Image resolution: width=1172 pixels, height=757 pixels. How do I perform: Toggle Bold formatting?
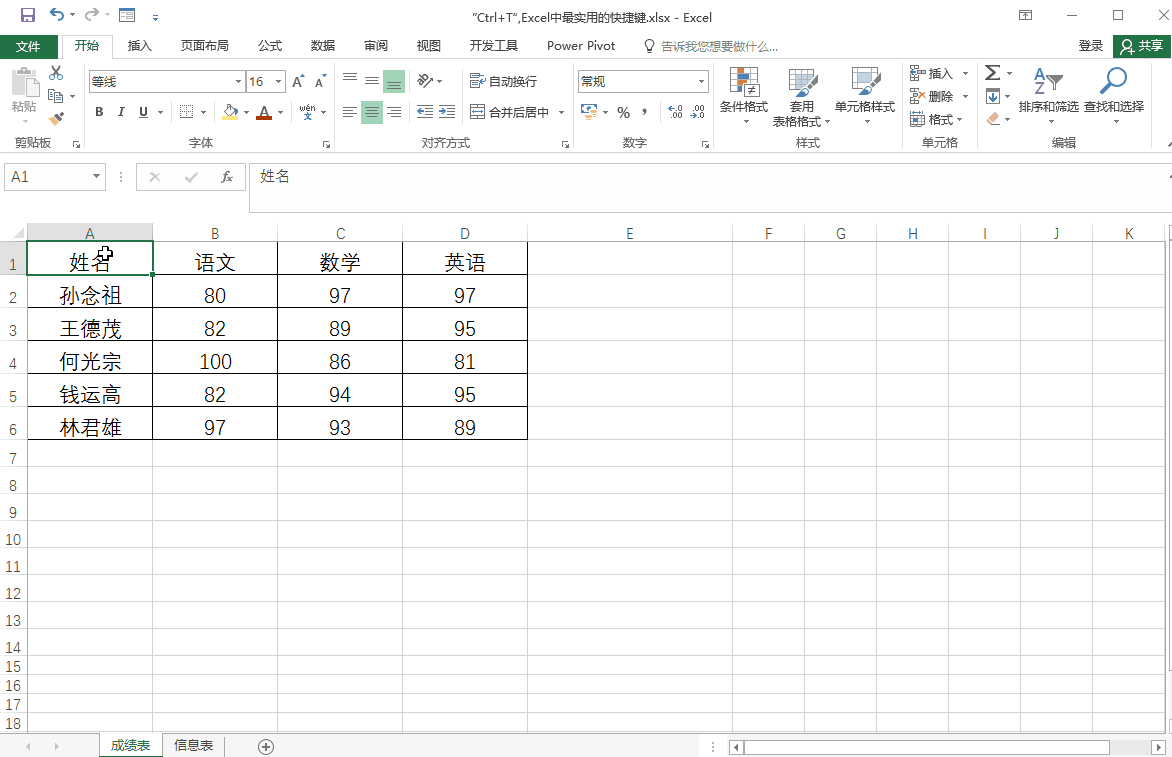pyautogui.click(x=99, y=112)
